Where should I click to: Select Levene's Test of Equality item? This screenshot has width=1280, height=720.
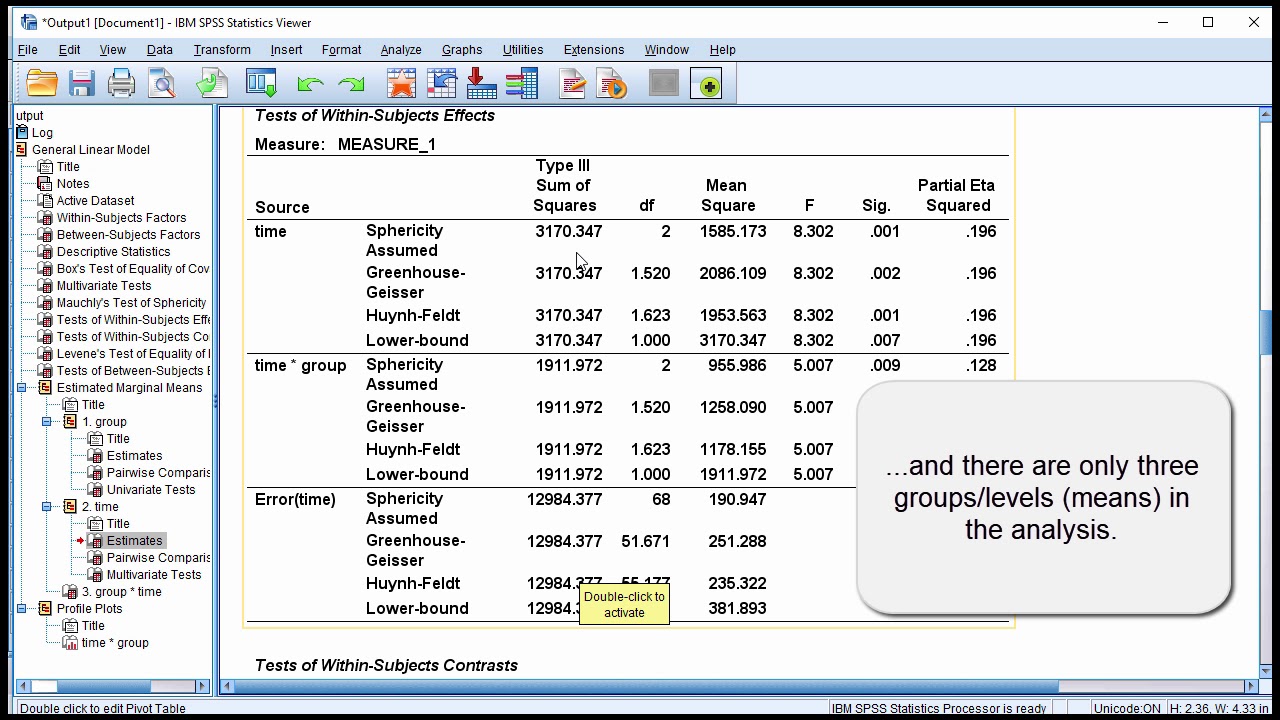pos(133,353)
